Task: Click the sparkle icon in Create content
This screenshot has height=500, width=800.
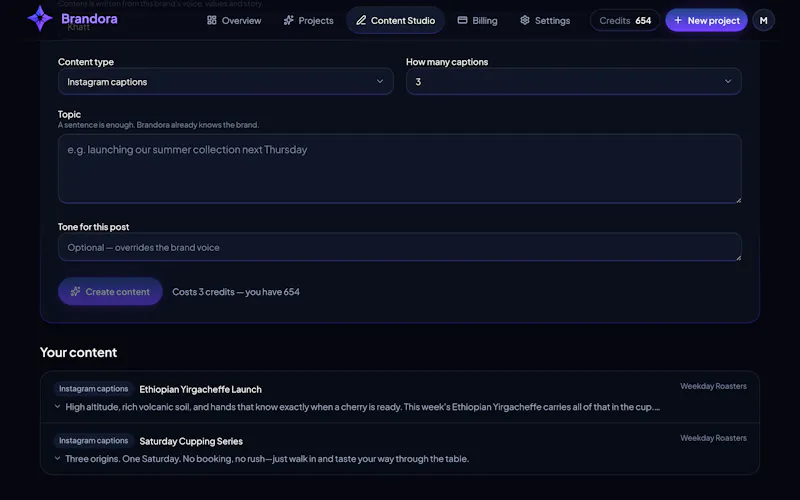Action: 76,291
